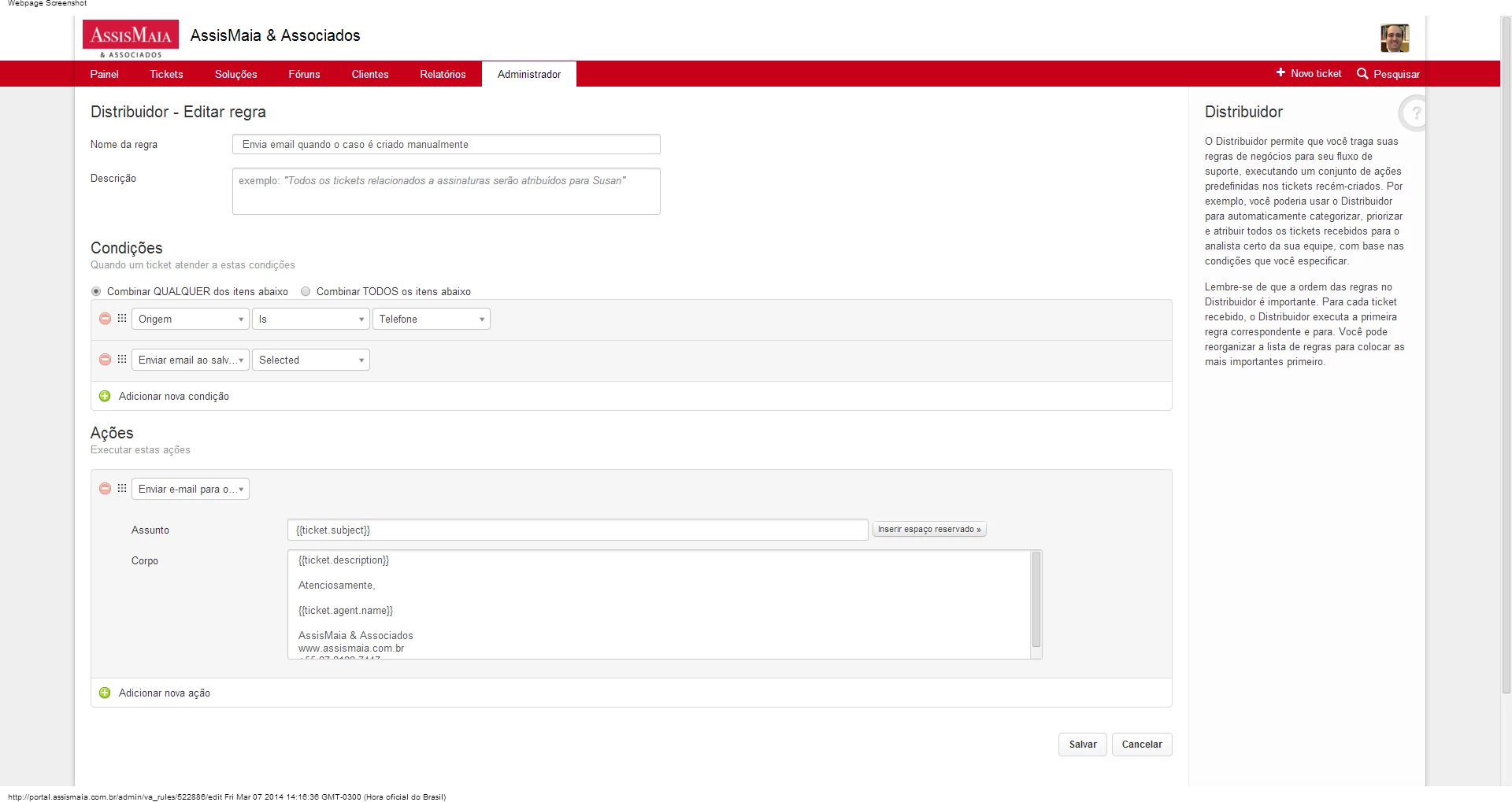Save the rule with Salvar
This screenshot has width=1512, height=802.
[1083, 745]
